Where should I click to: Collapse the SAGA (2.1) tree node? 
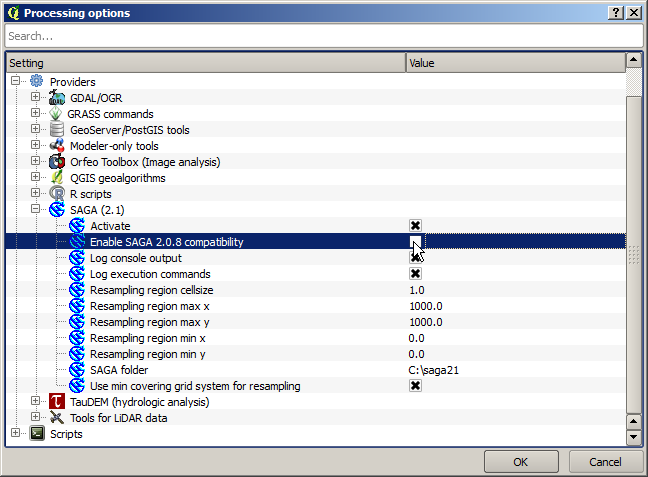pos(36,210)
